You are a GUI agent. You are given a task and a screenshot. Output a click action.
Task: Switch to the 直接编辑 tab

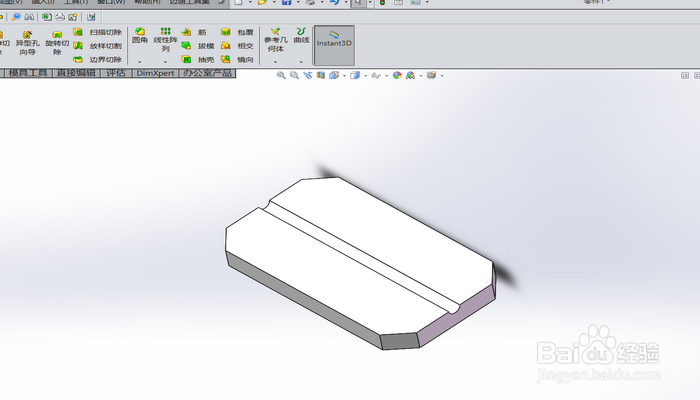76,73
